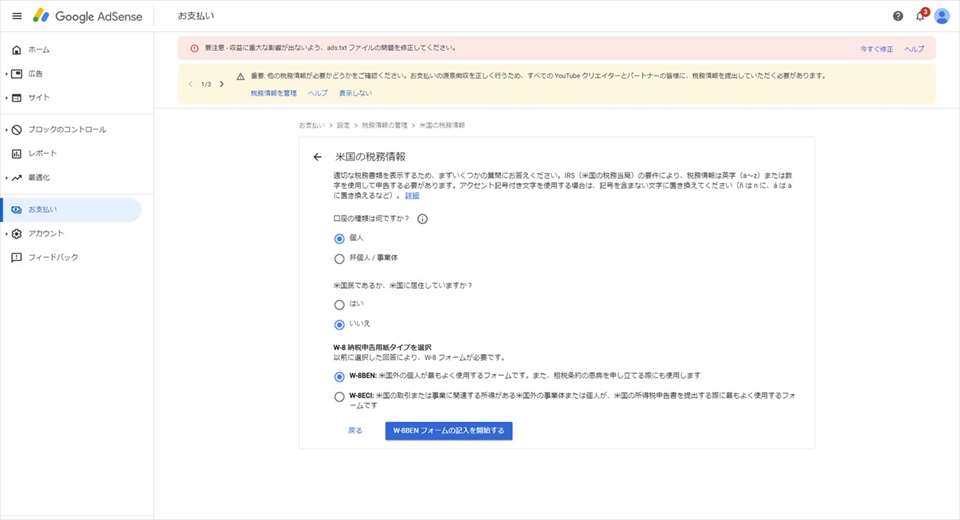Image resolution: width=960 pixels, height=520 pixels.
Task: Click the 戻る button
Action: [x=355, y=431]
